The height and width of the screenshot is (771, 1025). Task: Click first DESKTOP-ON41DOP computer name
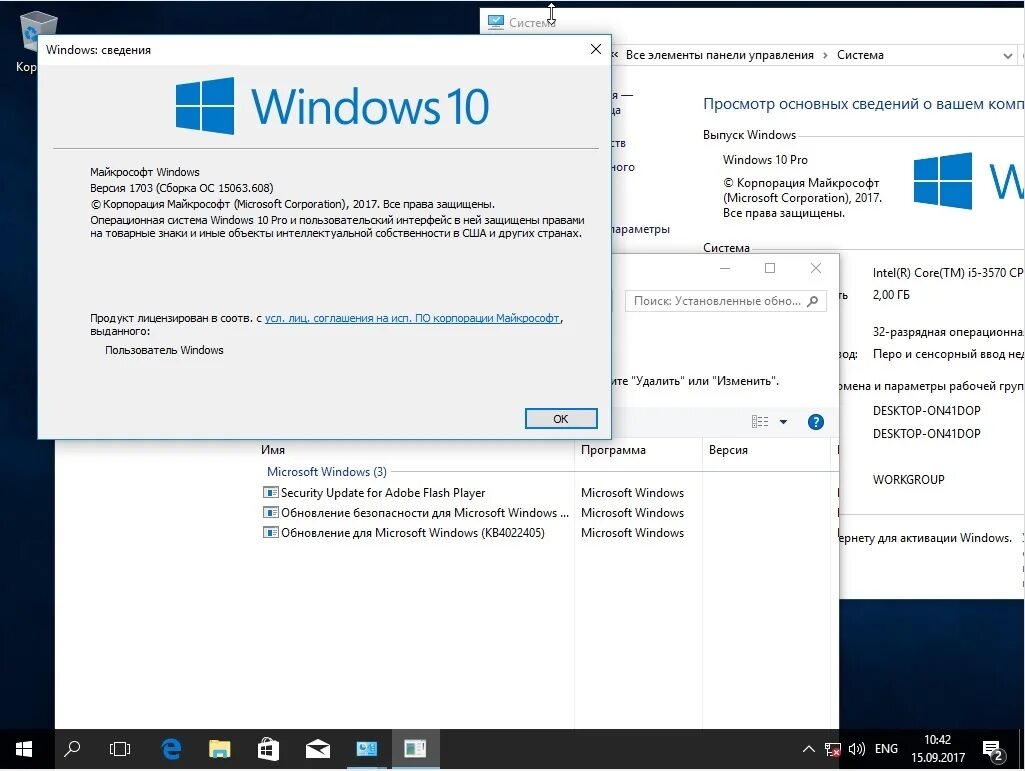926,411
